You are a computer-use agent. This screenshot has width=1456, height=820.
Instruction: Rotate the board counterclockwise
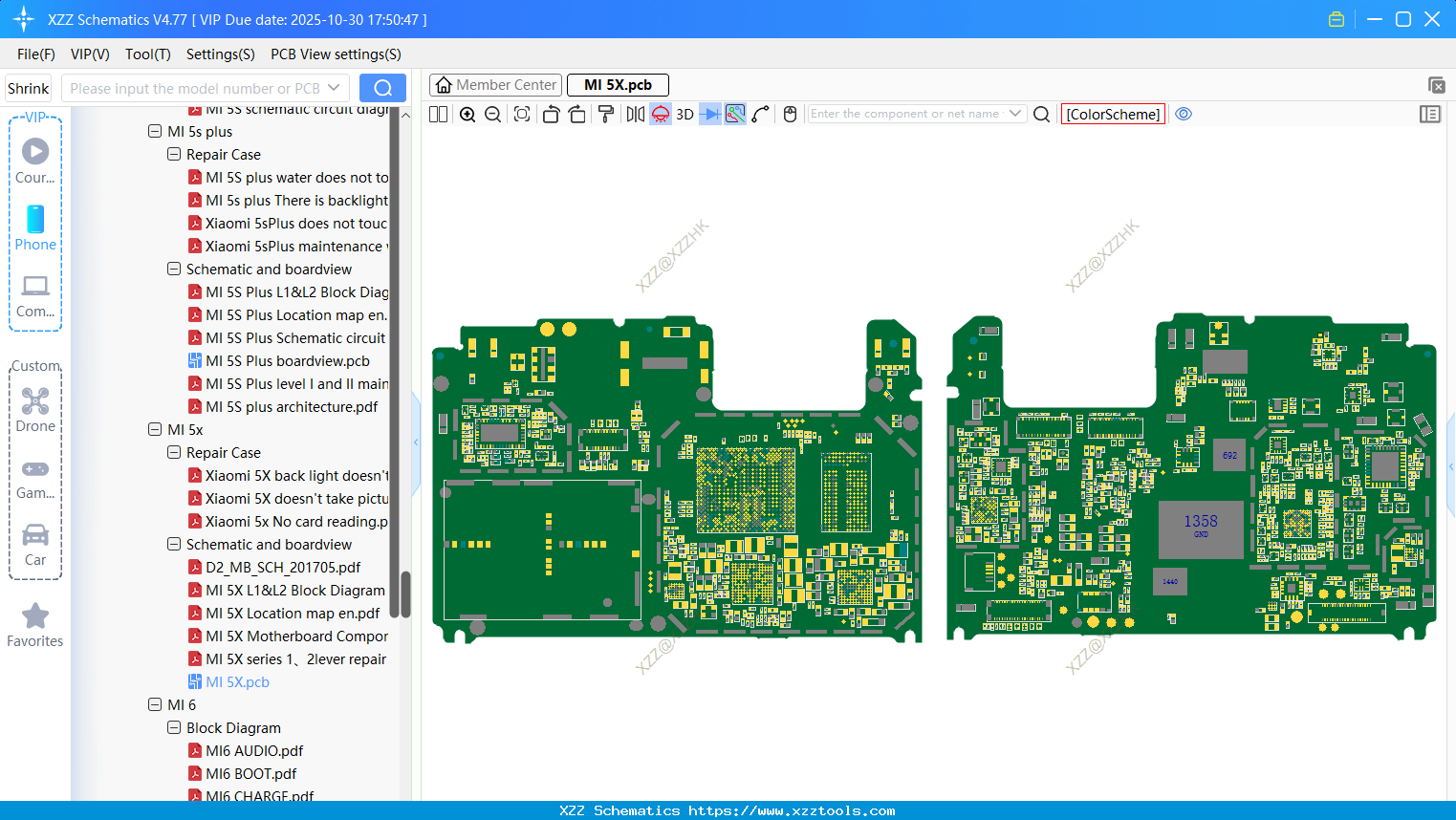(x=551, y=115)
